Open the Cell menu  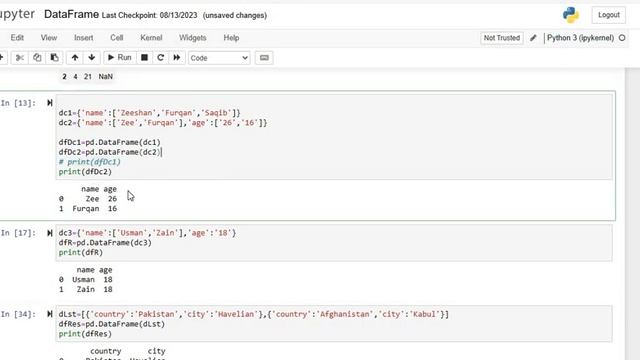coord(117,38)
